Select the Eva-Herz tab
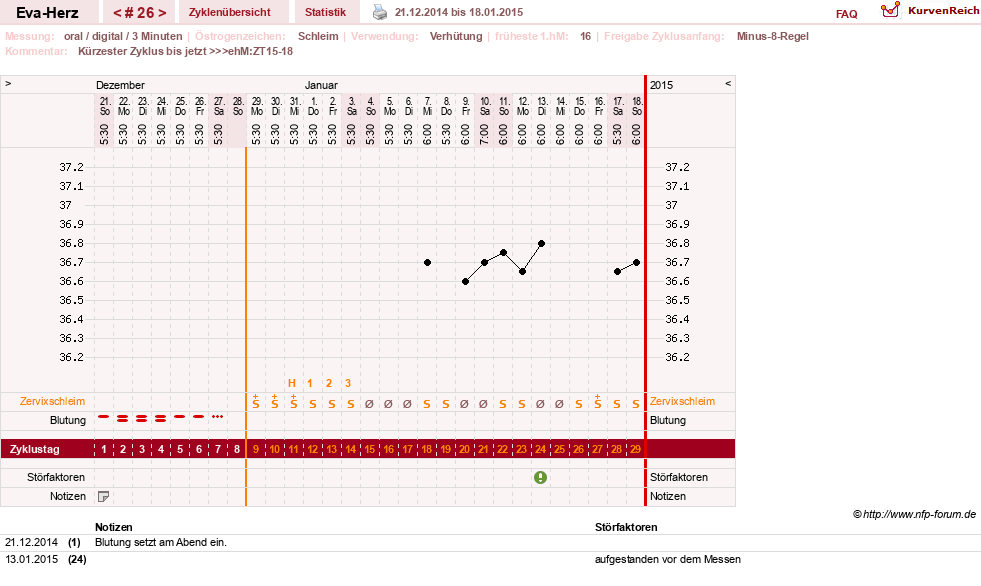The width and height of the screenshot is (981, 586). click(47, 13)
